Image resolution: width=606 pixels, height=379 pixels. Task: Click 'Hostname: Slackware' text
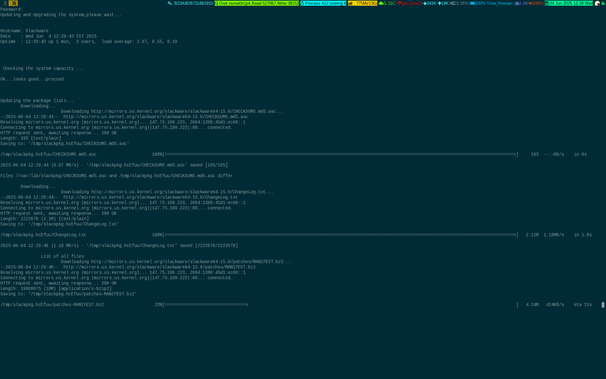[x=24, y=31]
